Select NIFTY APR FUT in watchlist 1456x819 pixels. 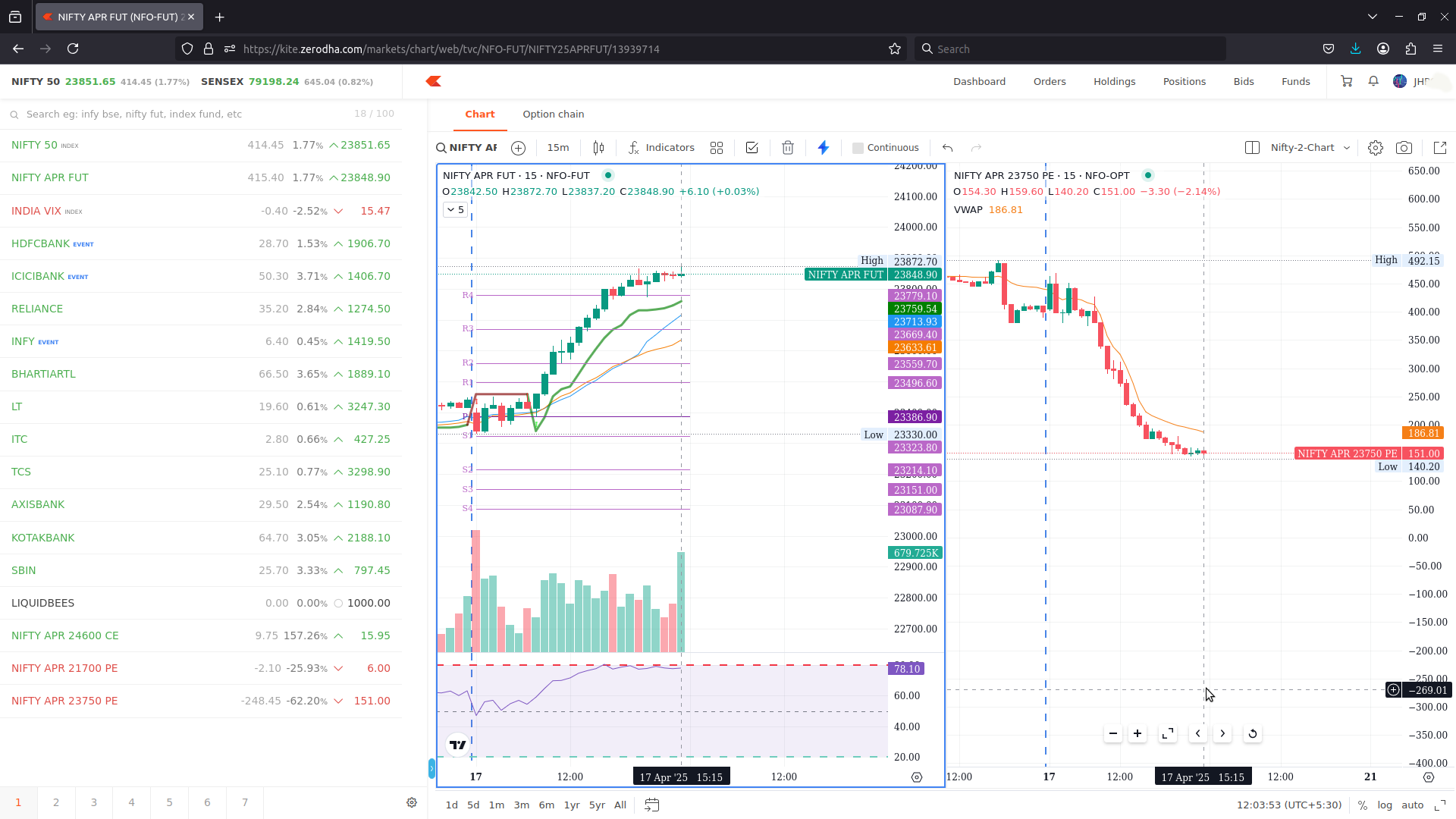[x=201, y=177]
